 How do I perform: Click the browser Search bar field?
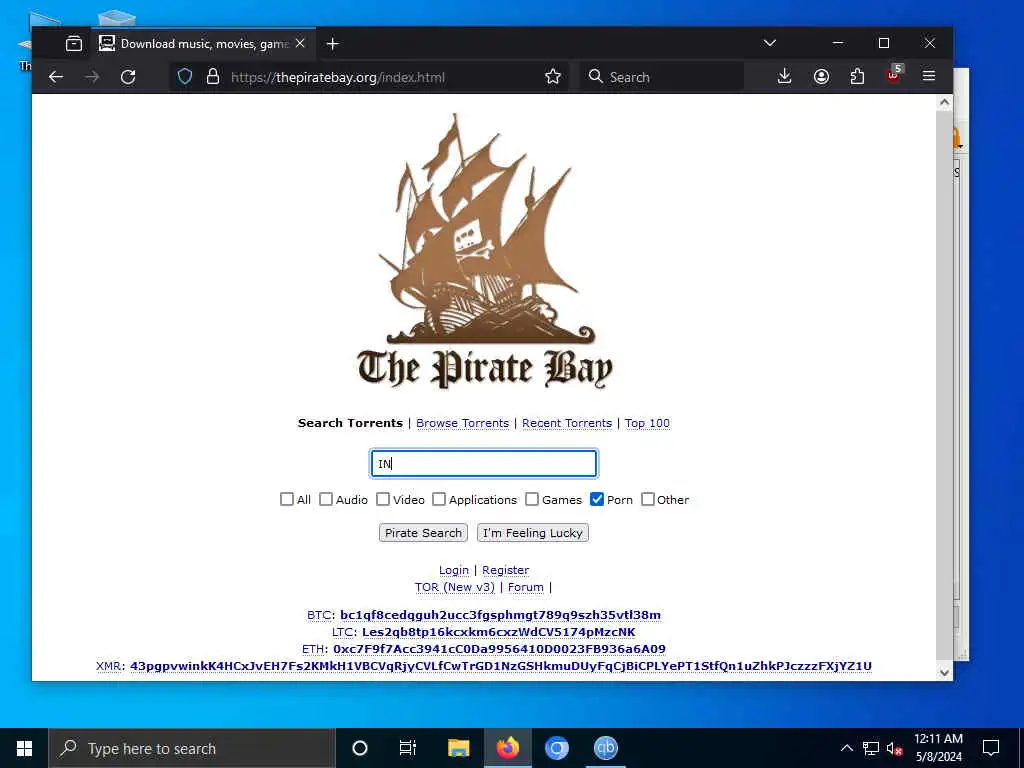(x=663, y=77)
